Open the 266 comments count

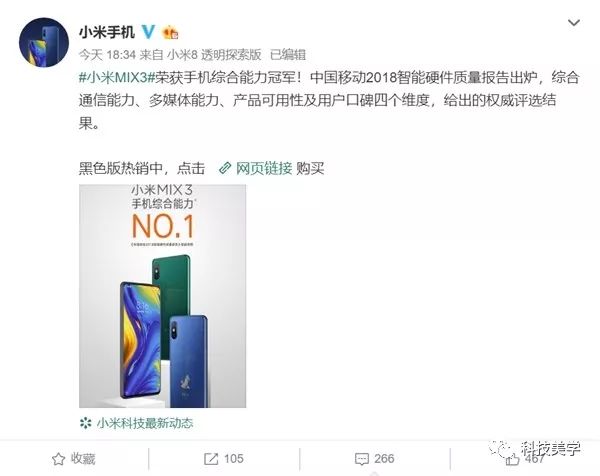(384, 458)
